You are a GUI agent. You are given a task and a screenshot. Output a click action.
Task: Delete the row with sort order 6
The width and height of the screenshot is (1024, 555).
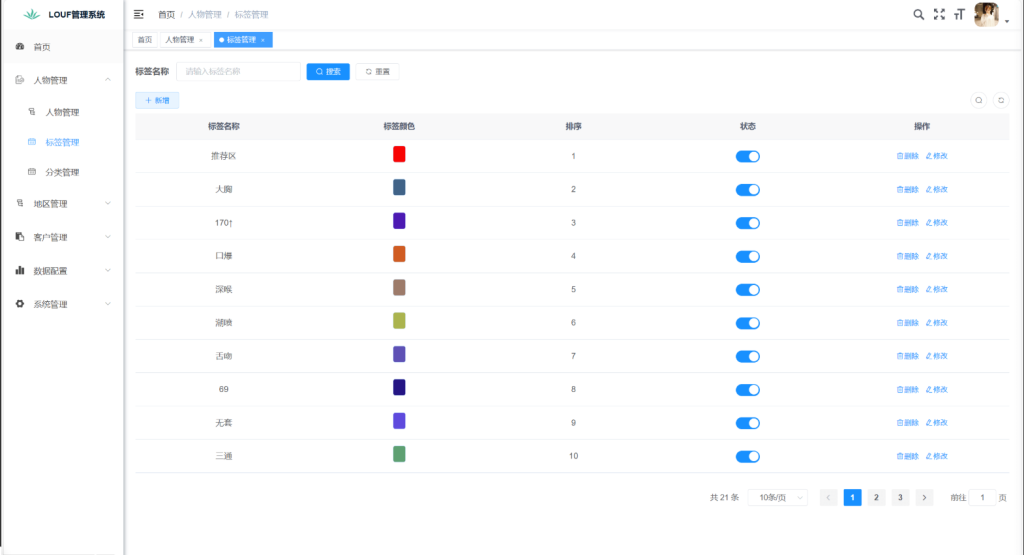click(x=907, y=323)
